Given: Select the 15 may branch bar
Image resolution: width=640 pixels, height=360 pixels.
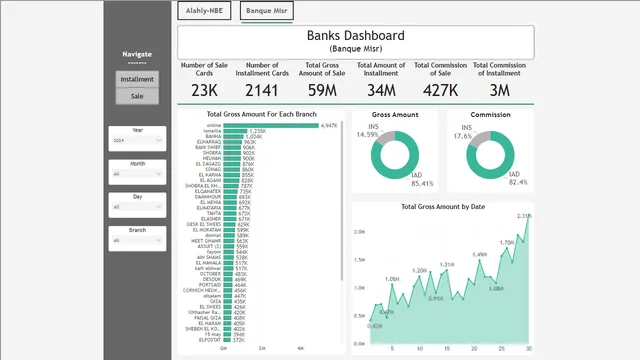Looking at the screenshot, I should point(227,335).
